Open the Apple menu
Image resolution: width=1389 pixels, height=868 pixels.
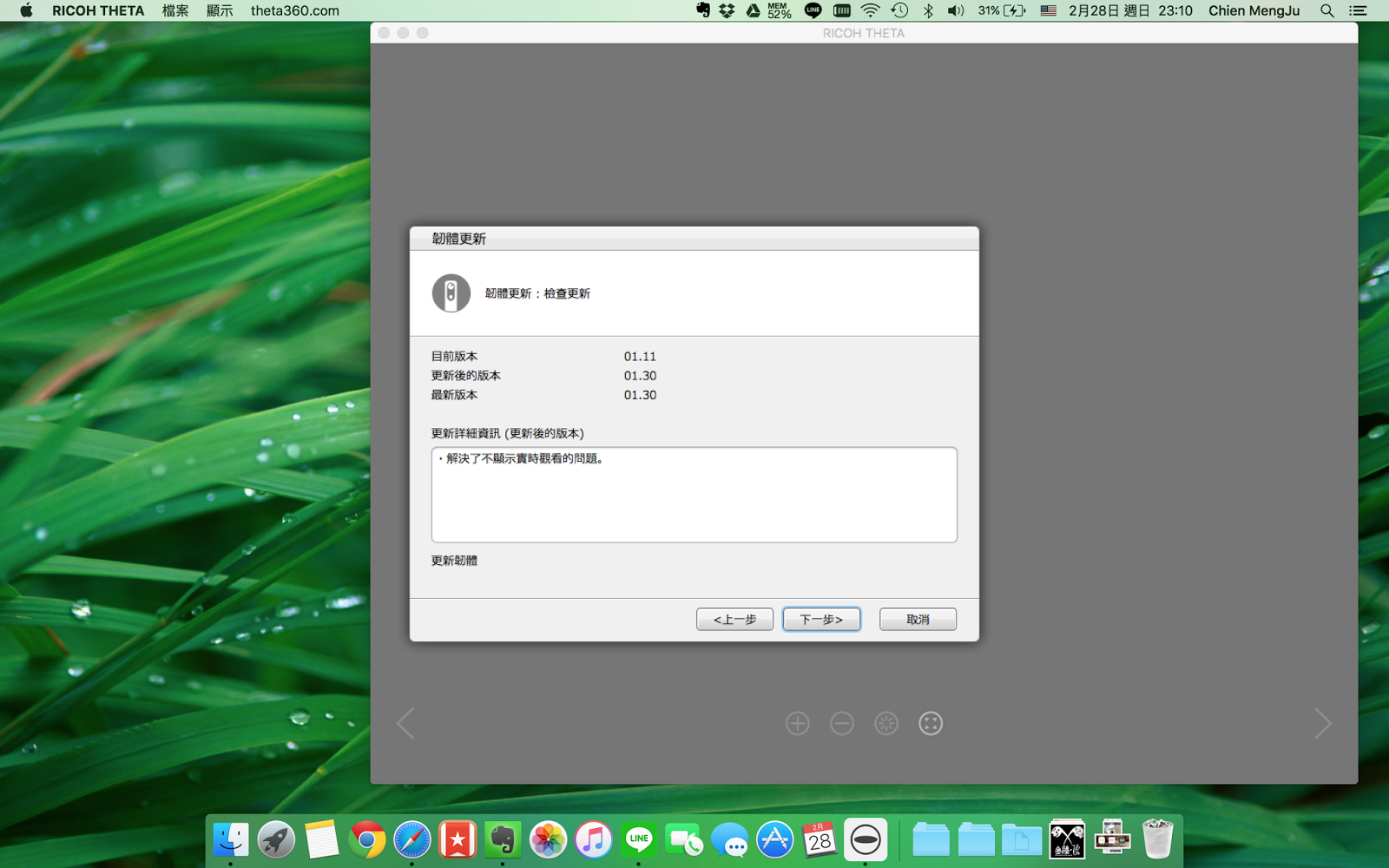pyautogui.click(x=26, y=10)
